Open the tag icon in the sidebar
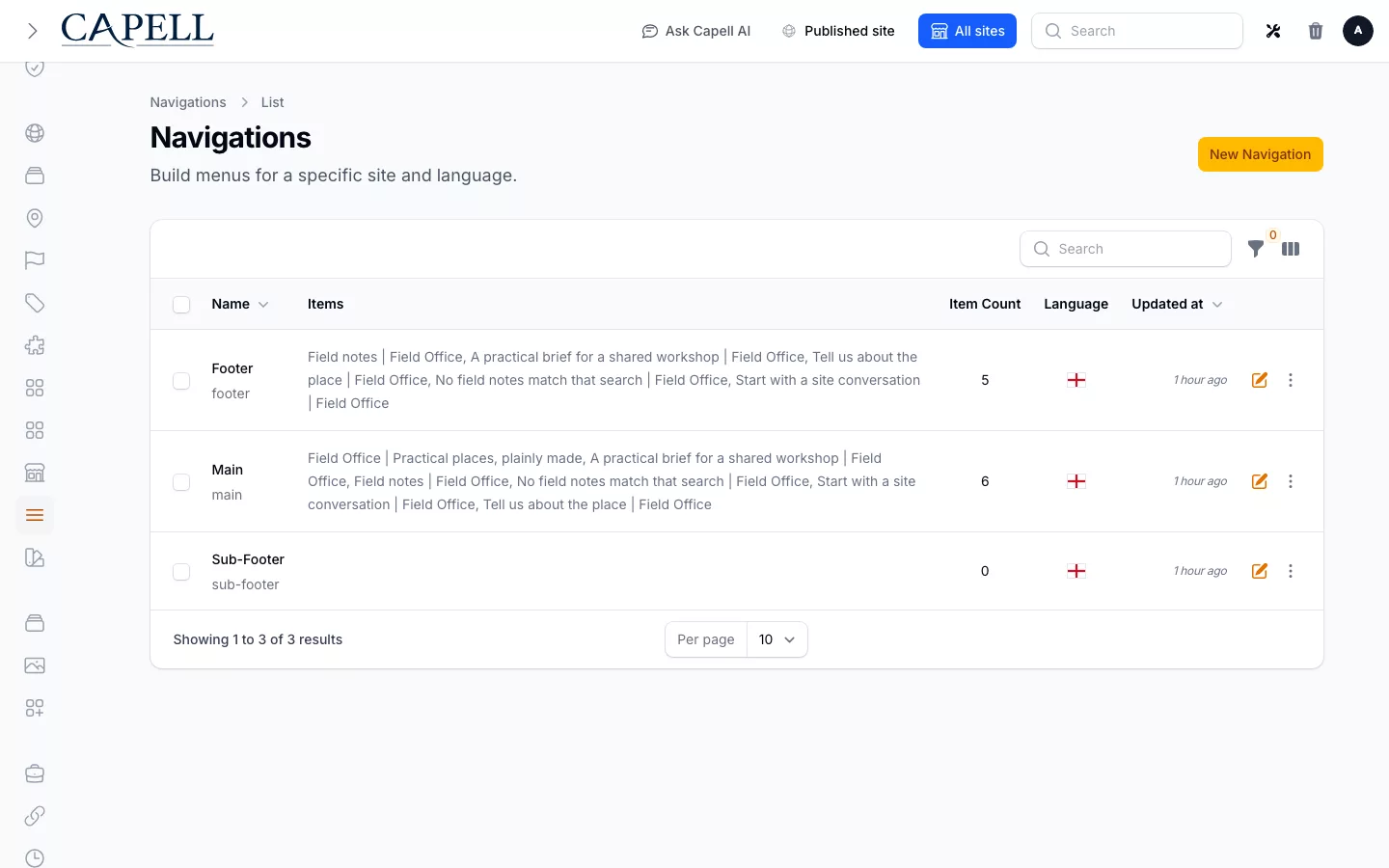Viewport: 1389px width, 868px height. pos(35,303)
